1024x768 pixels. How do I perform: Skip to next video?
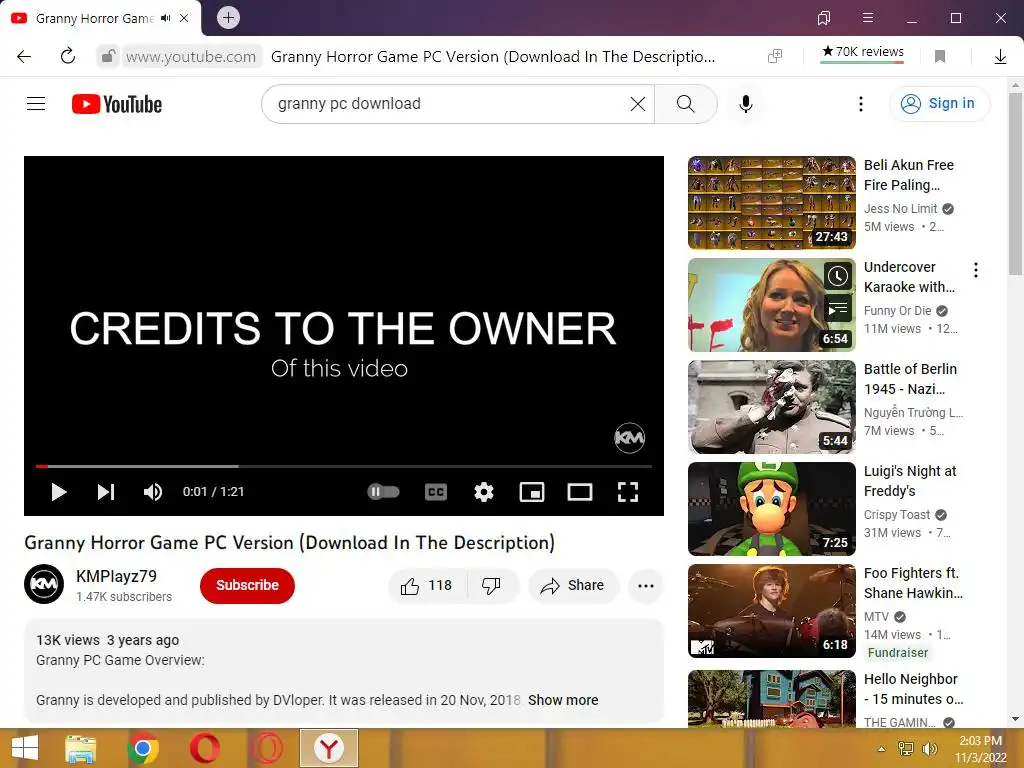coord(106,492)
